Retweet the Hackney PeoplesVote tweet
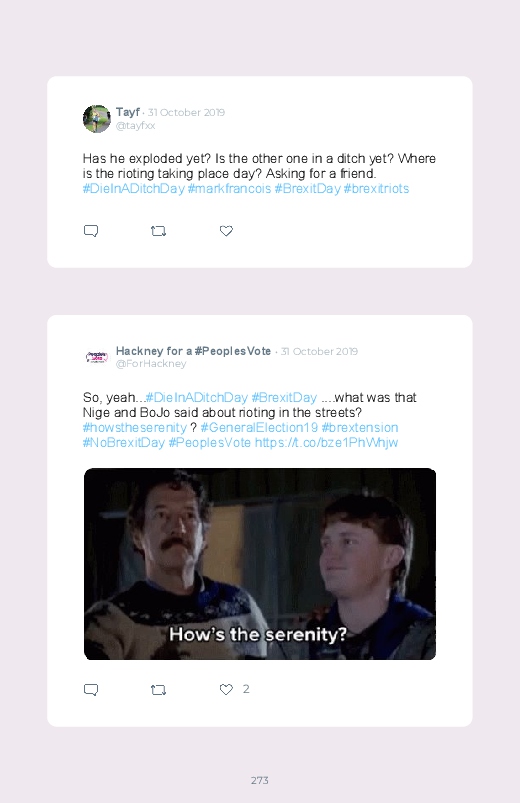The image size is (520, 803). (x=158, y=690)
